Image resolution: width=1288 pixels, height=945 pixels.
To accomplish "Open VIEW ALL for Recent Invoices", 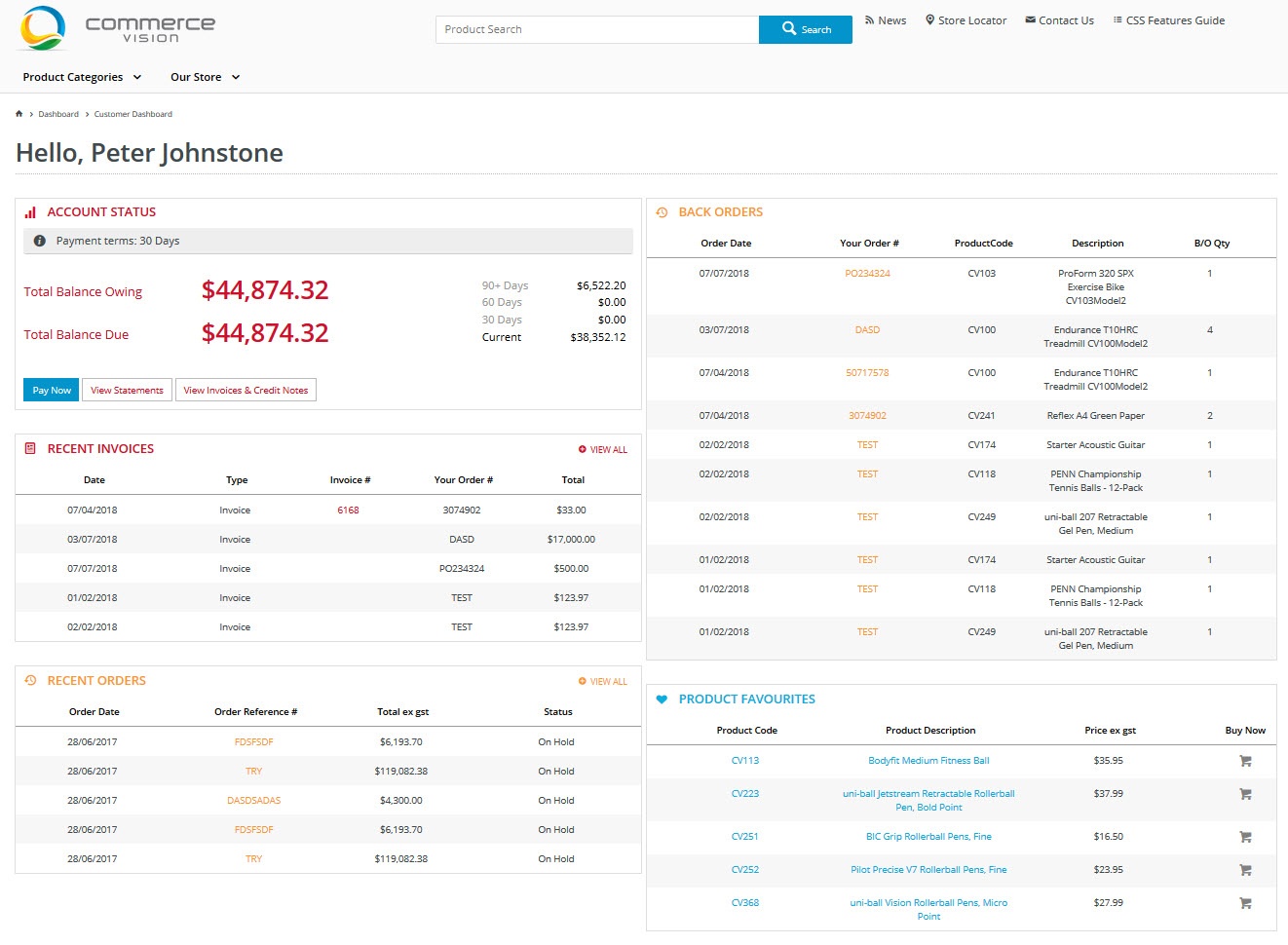I will coord(602,449).
